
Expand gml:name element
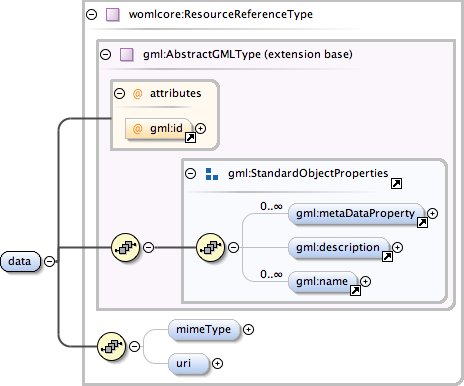pyautogui.click(x=365, y=281)
